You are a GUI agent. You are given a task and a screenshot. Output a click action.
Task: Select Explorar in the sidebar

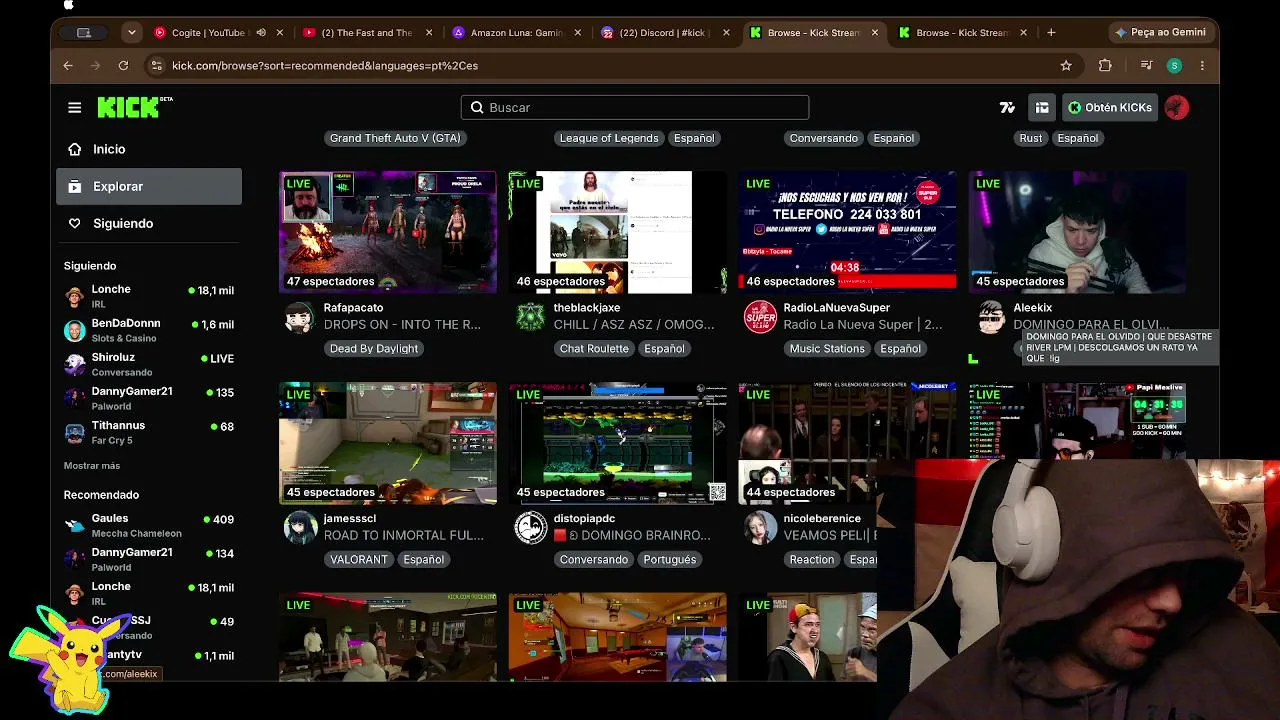(149, 186)
